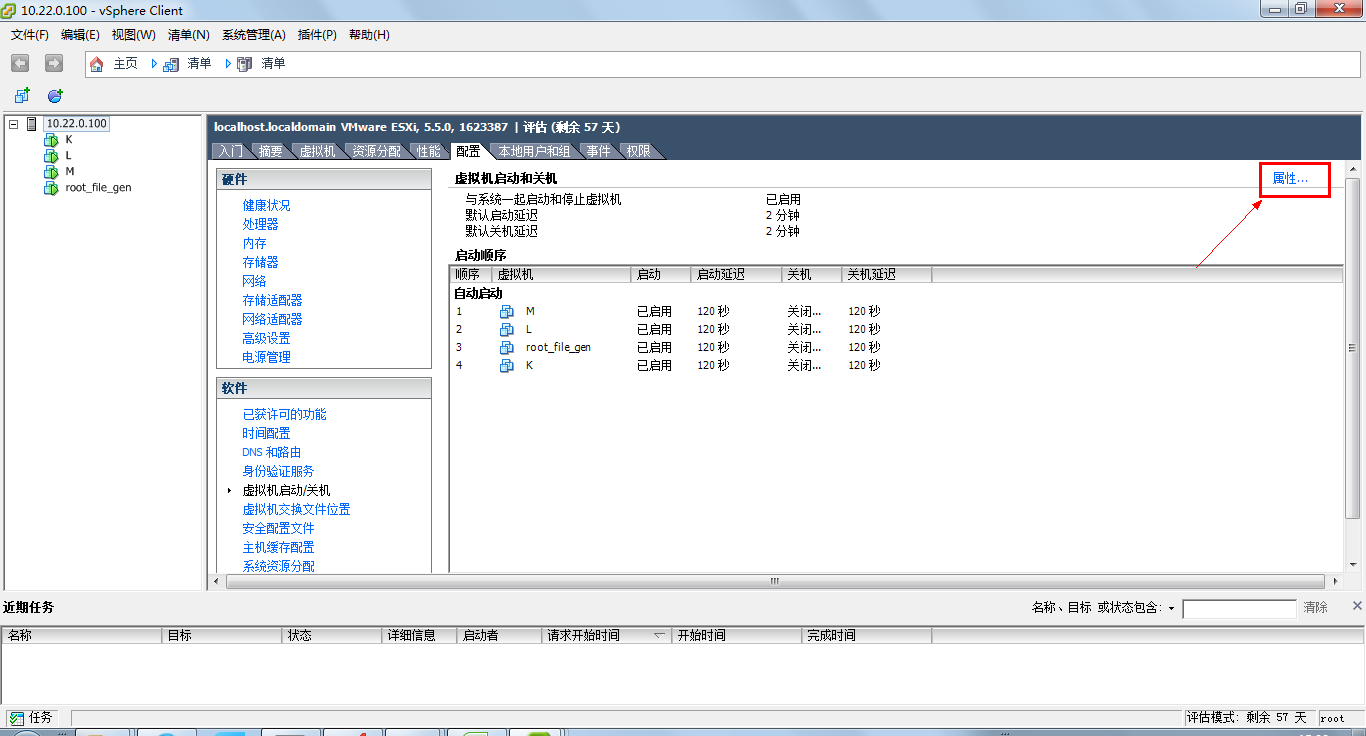Sort tasks by 请求开始时间 column header

click(x=606, y=635)
